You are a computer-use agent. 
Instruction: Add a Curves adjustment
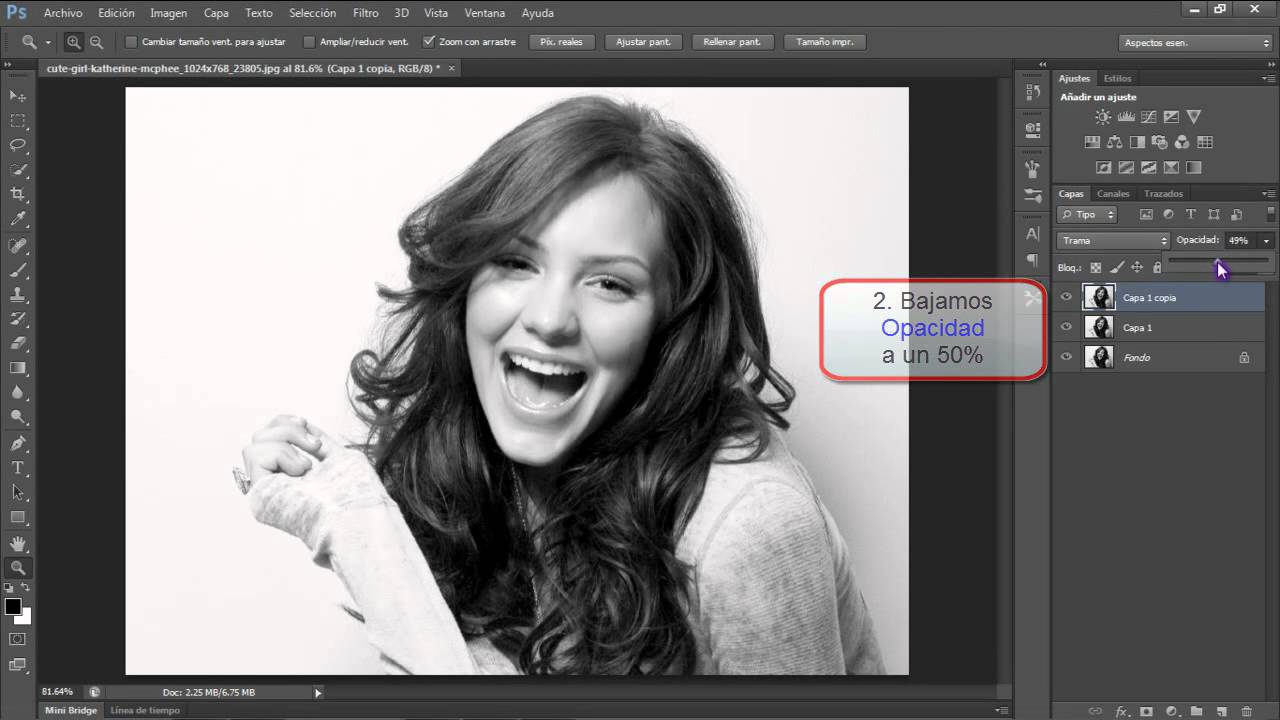click(1148, 117)
